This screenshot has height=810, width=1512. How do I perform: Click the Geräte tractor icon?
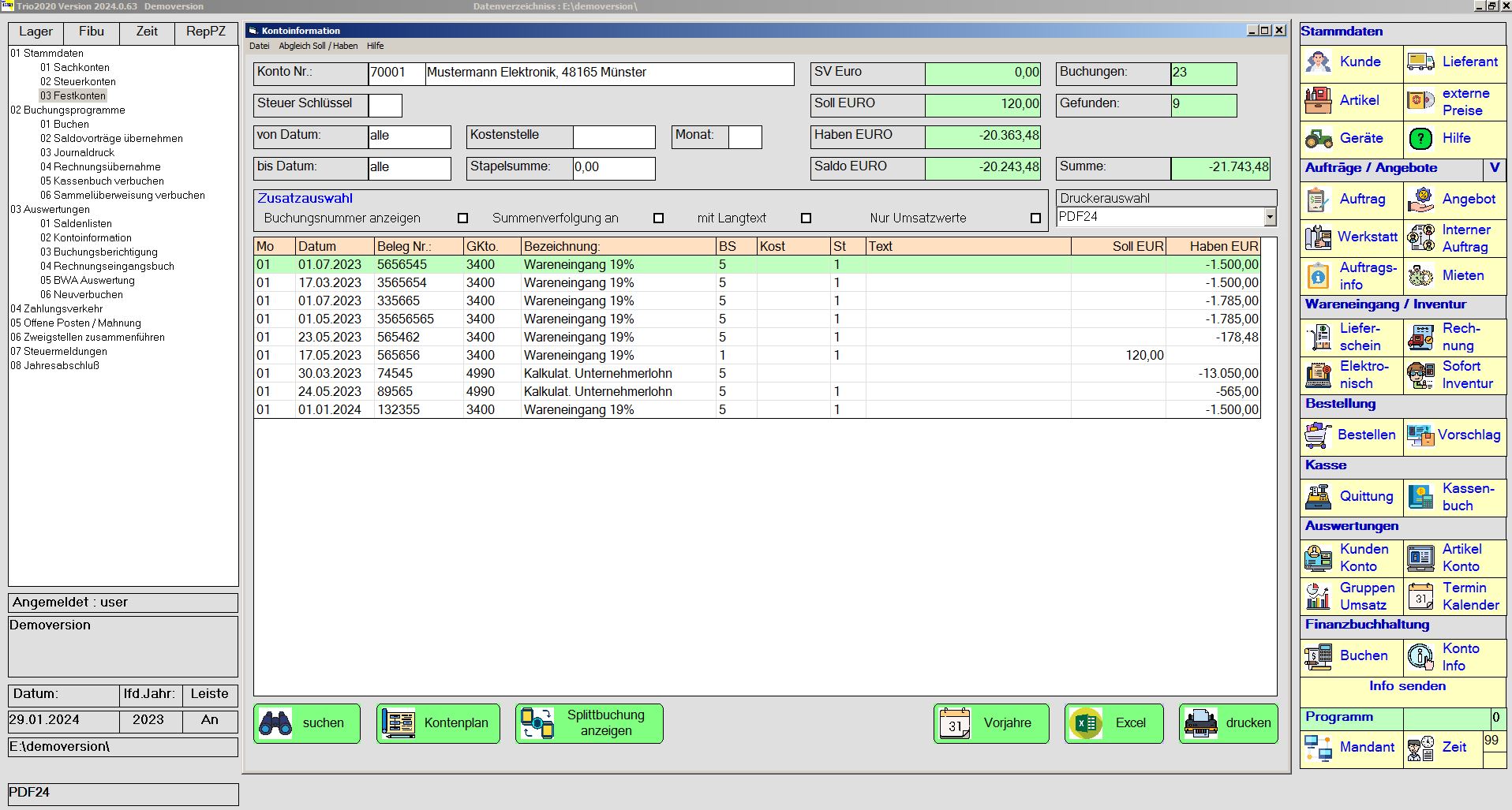pyautogui.click(x=1318, y=139)
